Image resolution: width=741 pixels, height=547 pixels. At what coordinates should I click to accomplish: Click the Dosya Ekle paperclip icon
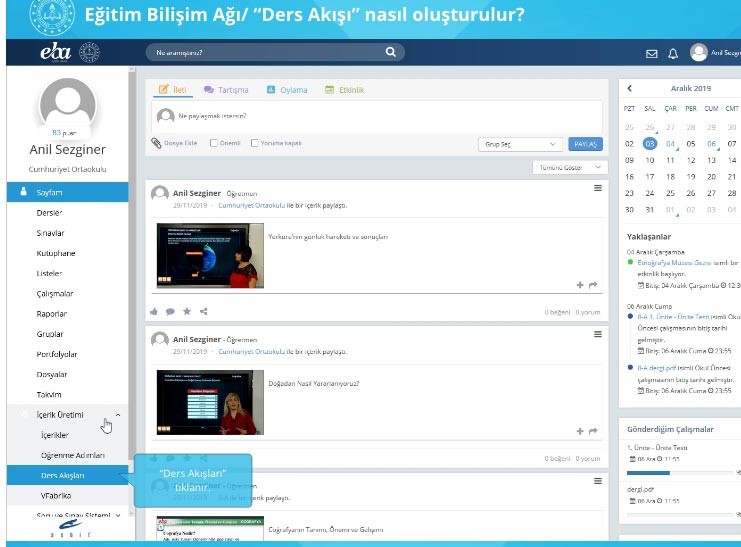156,143
